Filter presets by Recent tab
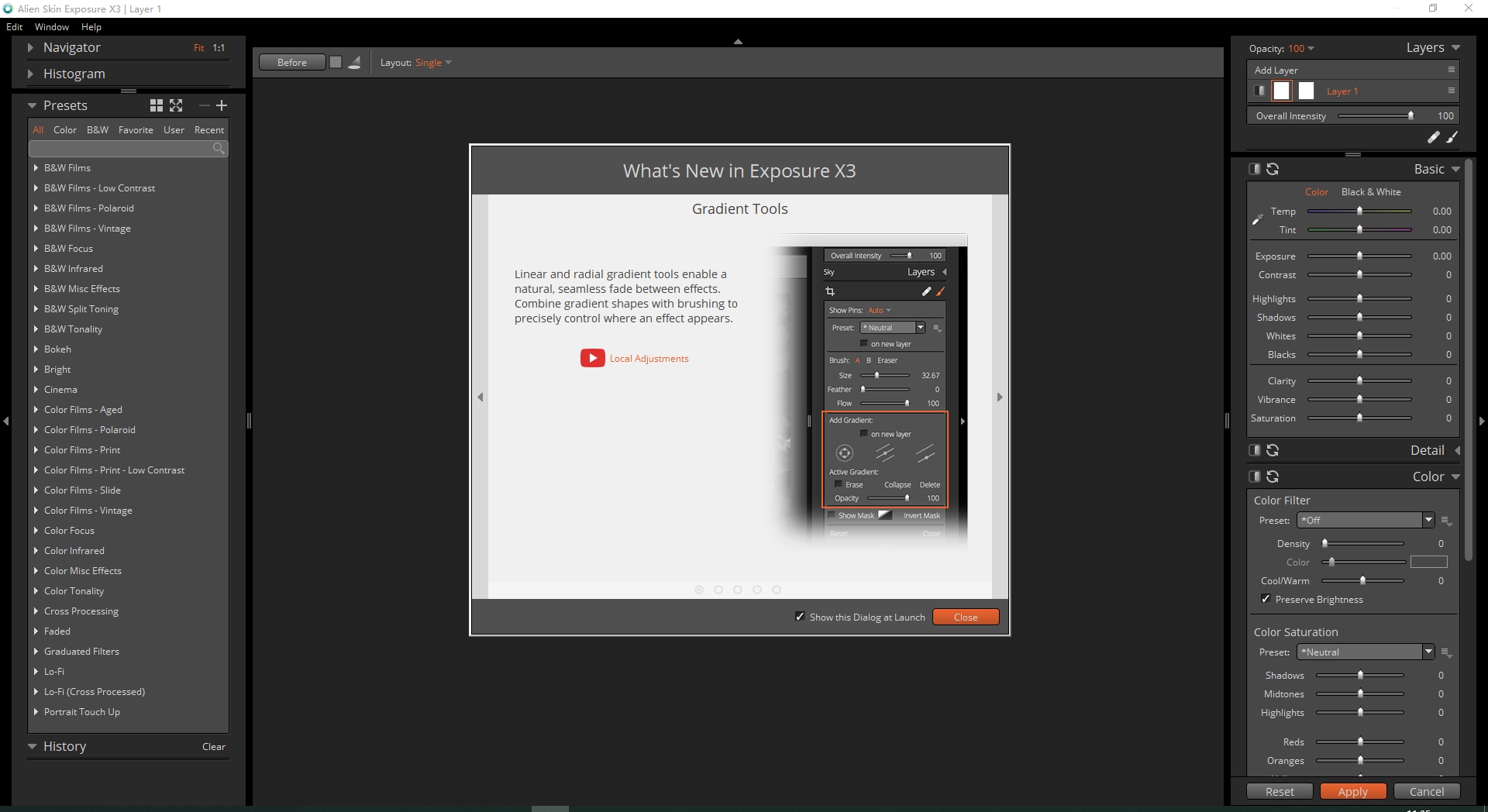The height and width of the screenshot is (812, 1488). [x=209, y=129]
